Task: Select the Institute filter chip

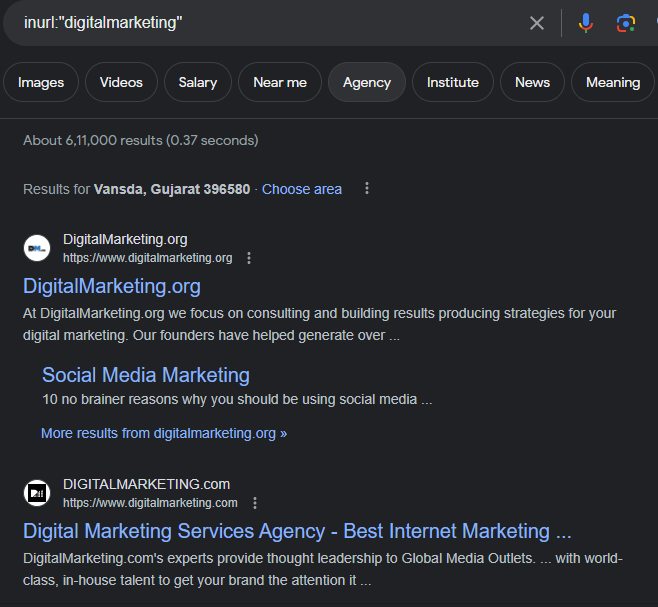Action: (x=453, y=82)
